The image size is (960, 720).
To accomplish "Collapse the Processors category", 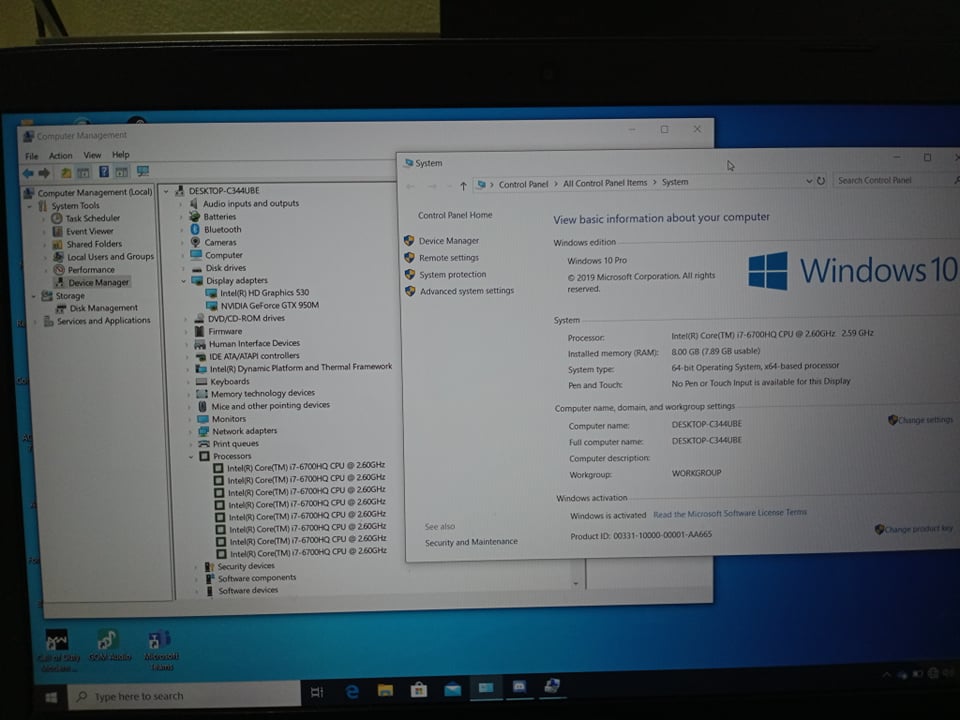I will (x=191, y=457).
